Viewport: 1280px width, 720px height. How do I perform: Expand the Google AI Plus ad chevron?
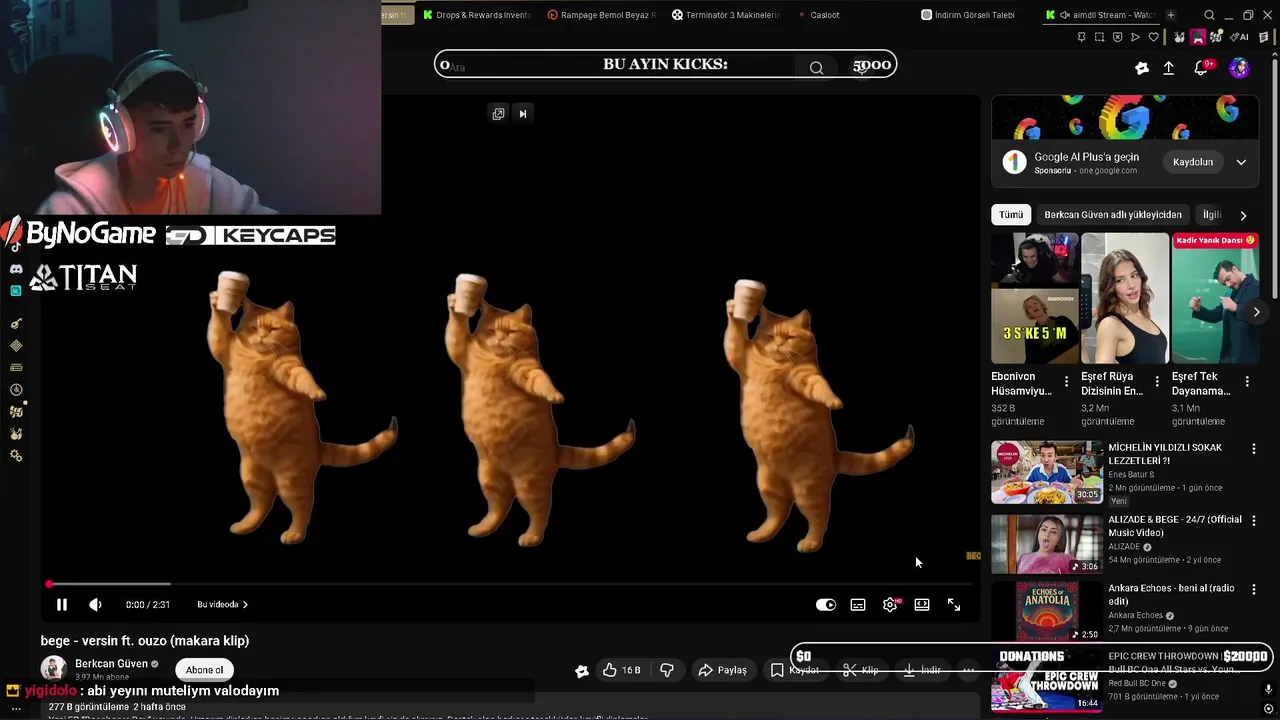pos(1241,162)
